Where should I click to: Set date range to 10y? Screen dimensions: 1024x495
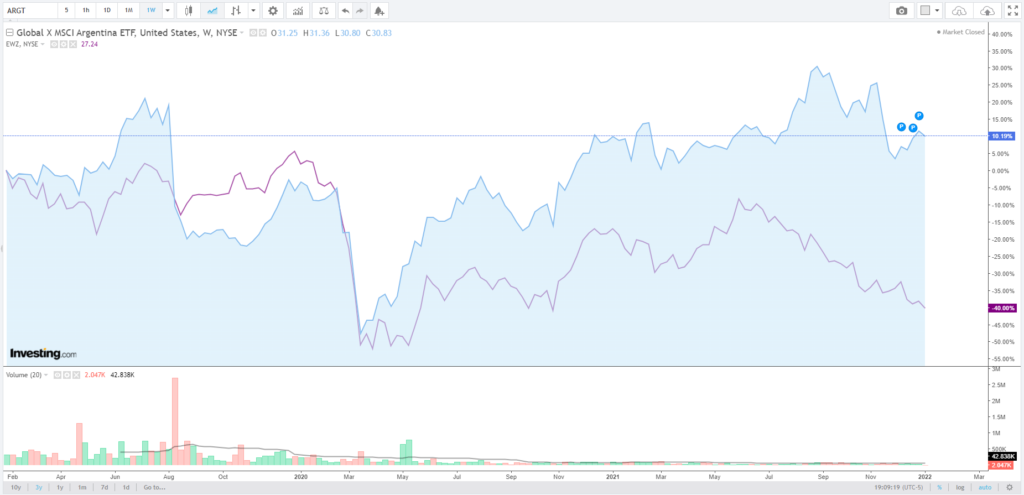(x=16, y=487)
